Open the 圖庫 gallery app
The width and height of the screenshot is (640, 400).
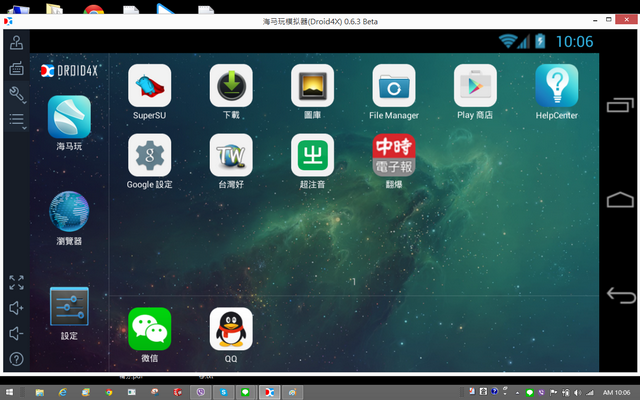pyautogui.click(x=312, y=86)
